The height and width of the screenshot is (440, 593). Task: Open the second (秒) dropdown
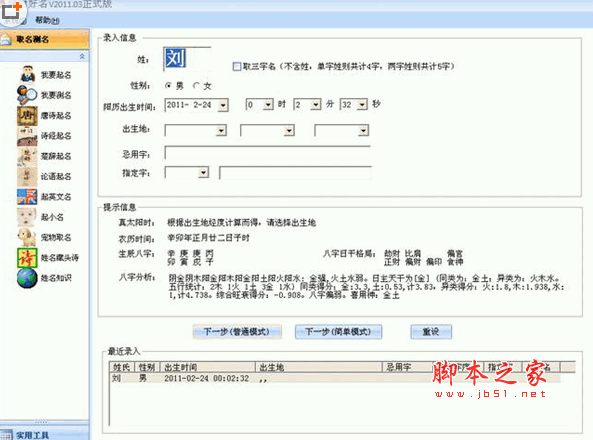pyautogui.click(x=362, y=104)
